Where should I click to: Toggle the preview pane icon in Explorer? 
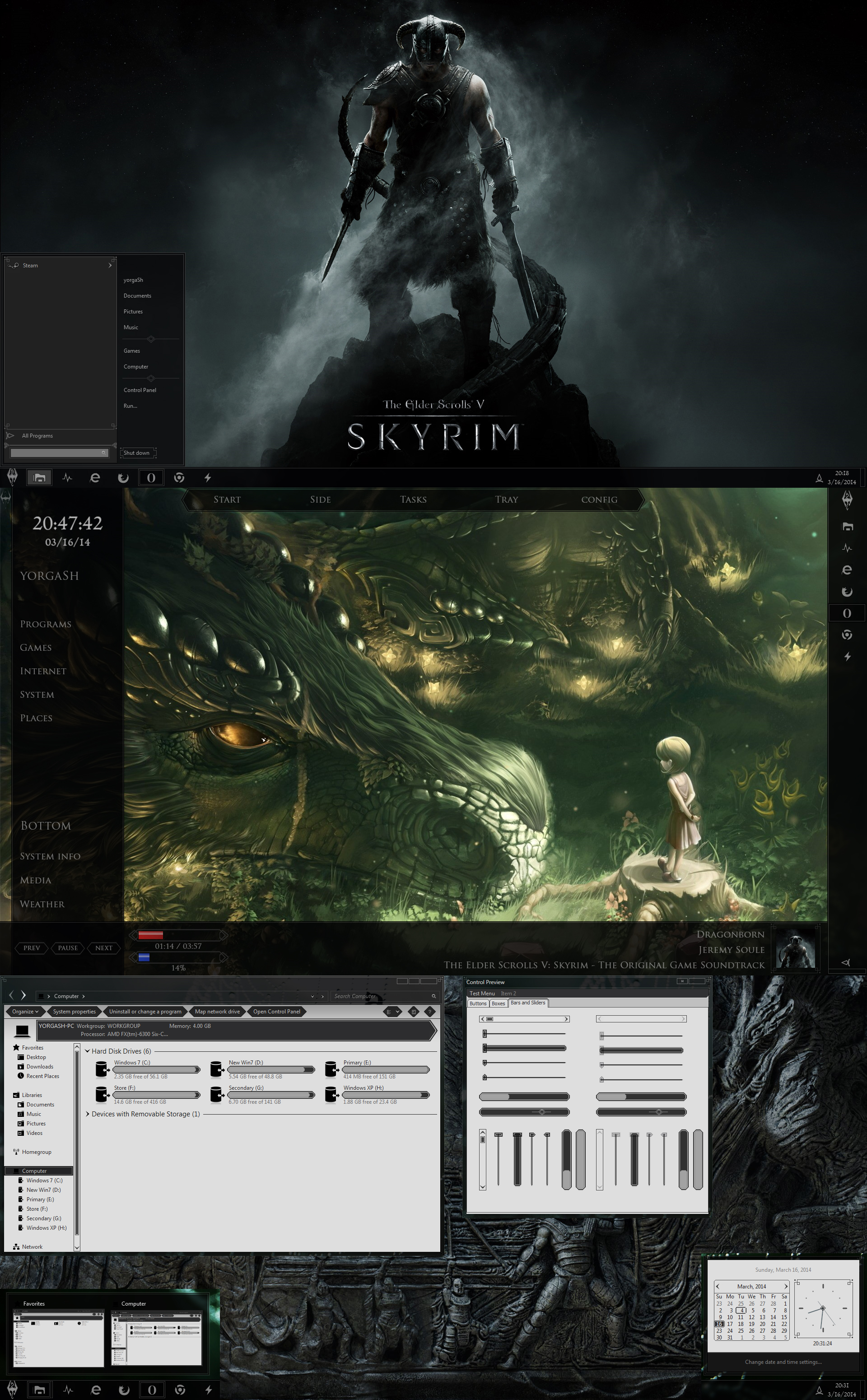point(414,1012)
